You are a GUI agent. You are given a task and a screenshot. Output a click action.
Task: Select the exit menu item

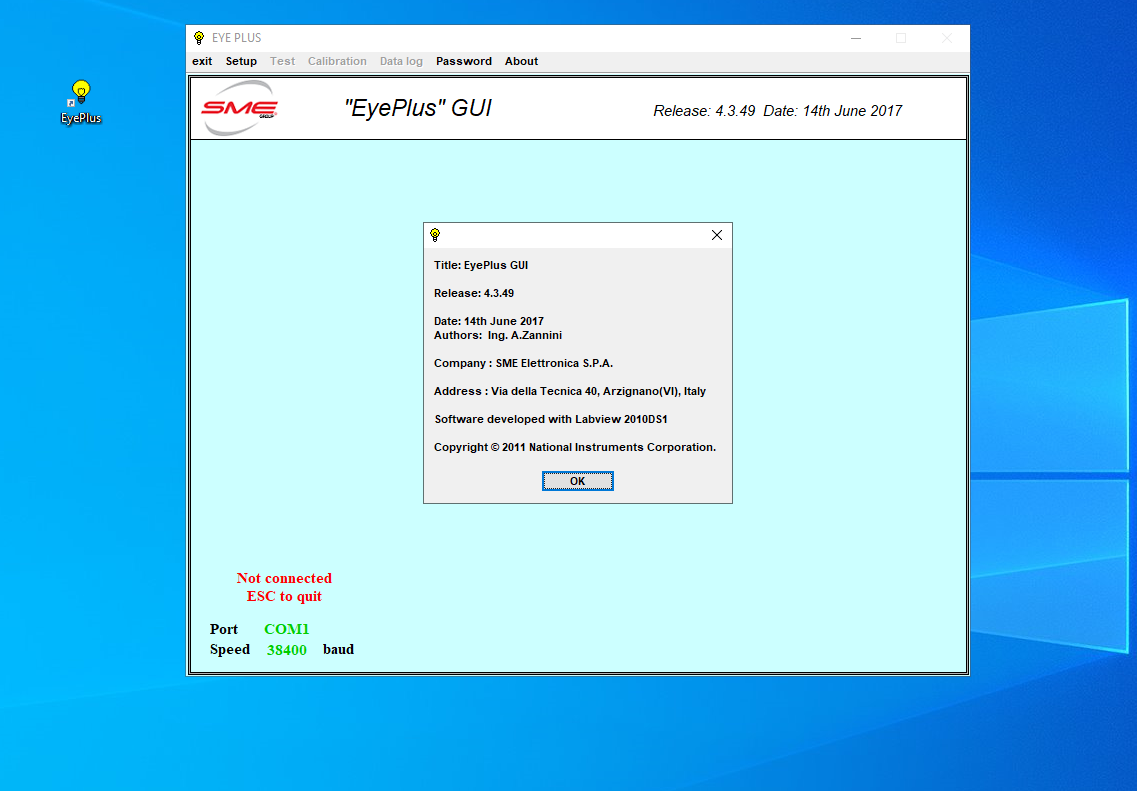pyautogui.click(x=202, y=62)
